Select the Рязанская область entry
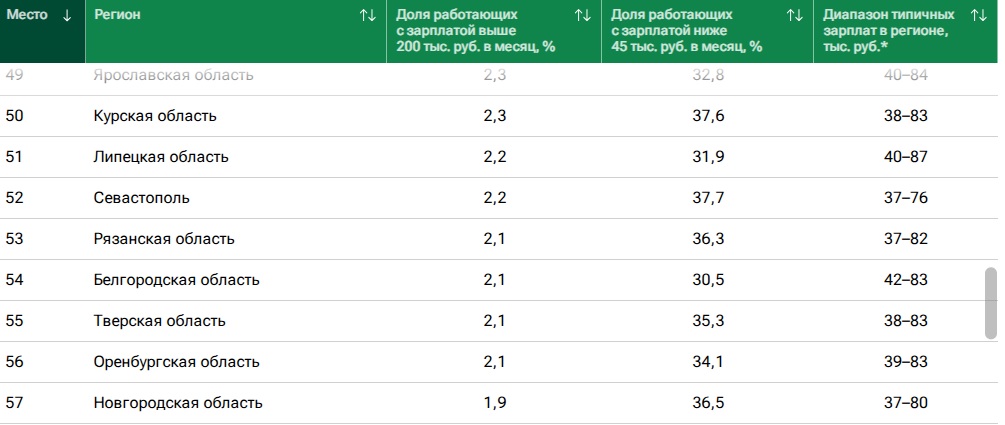Viewport: 1005px width, 425px height. tap(163, 239)
